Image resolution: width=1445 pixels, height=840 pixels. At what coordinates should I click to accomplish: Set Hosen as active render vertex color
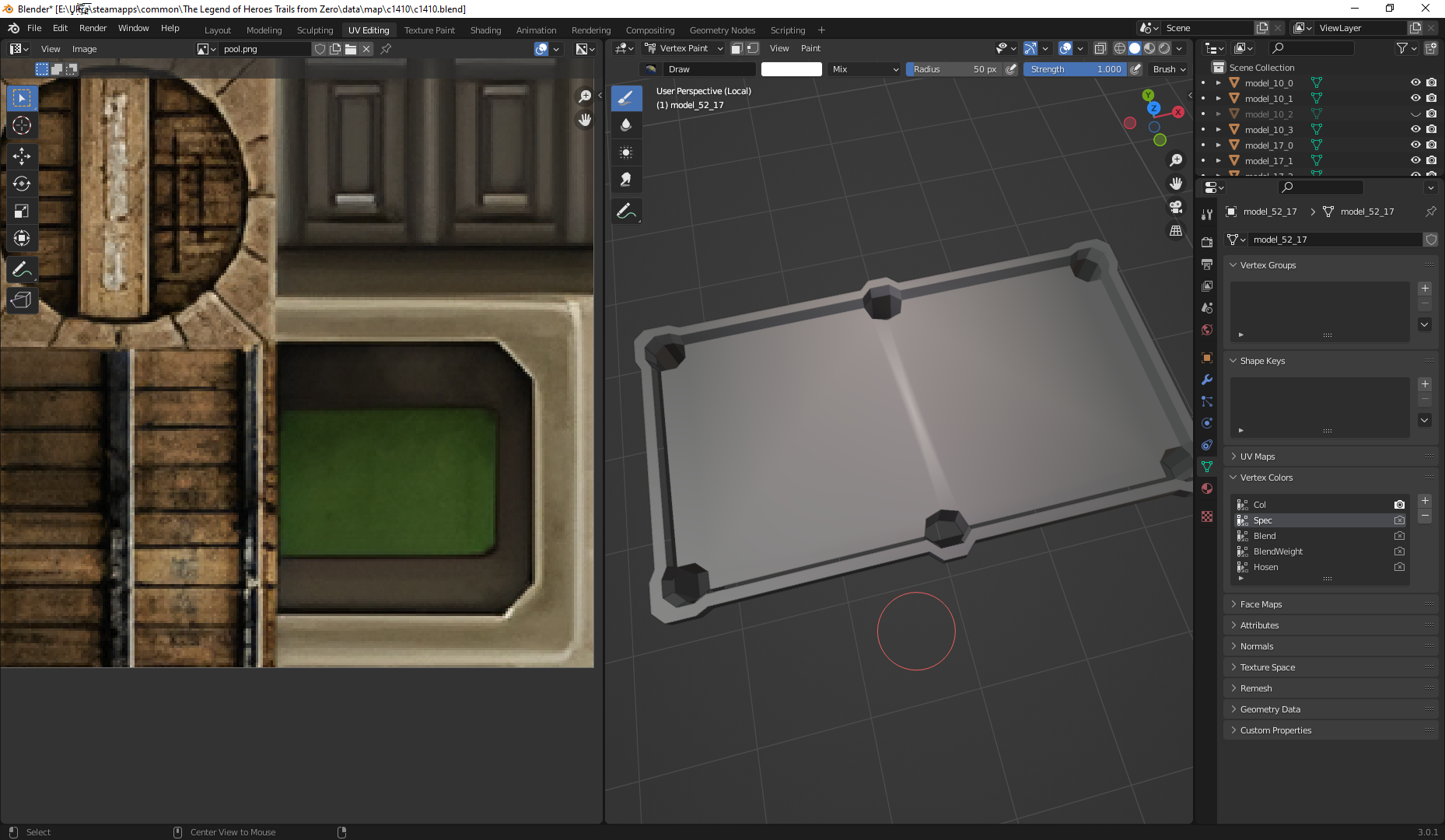tap(1399, 567)
